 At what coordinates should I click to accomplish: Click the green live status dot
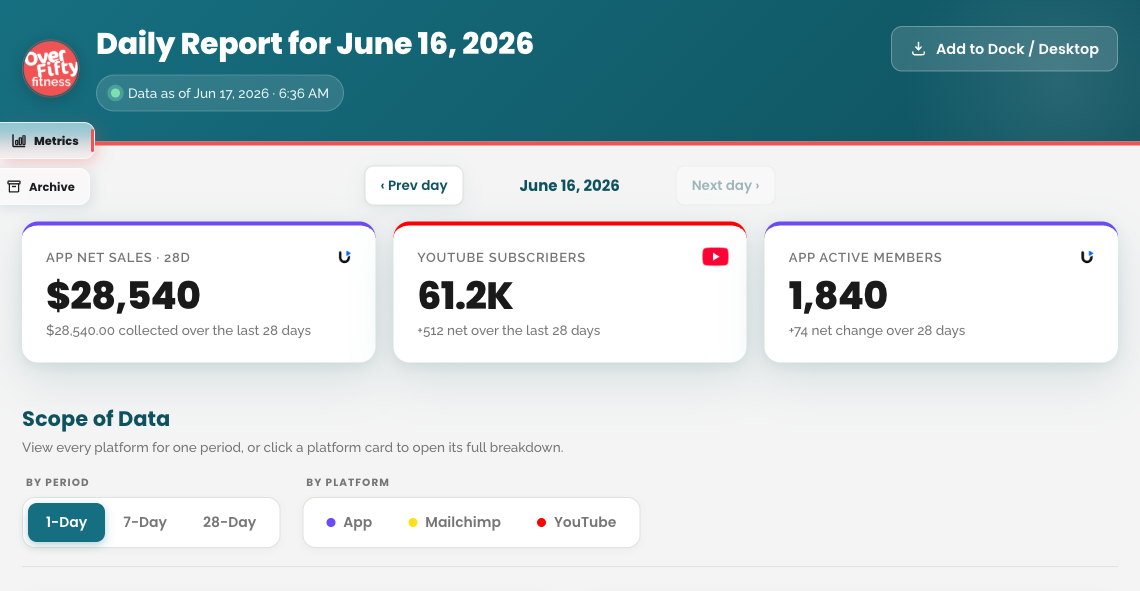[115, 93]
